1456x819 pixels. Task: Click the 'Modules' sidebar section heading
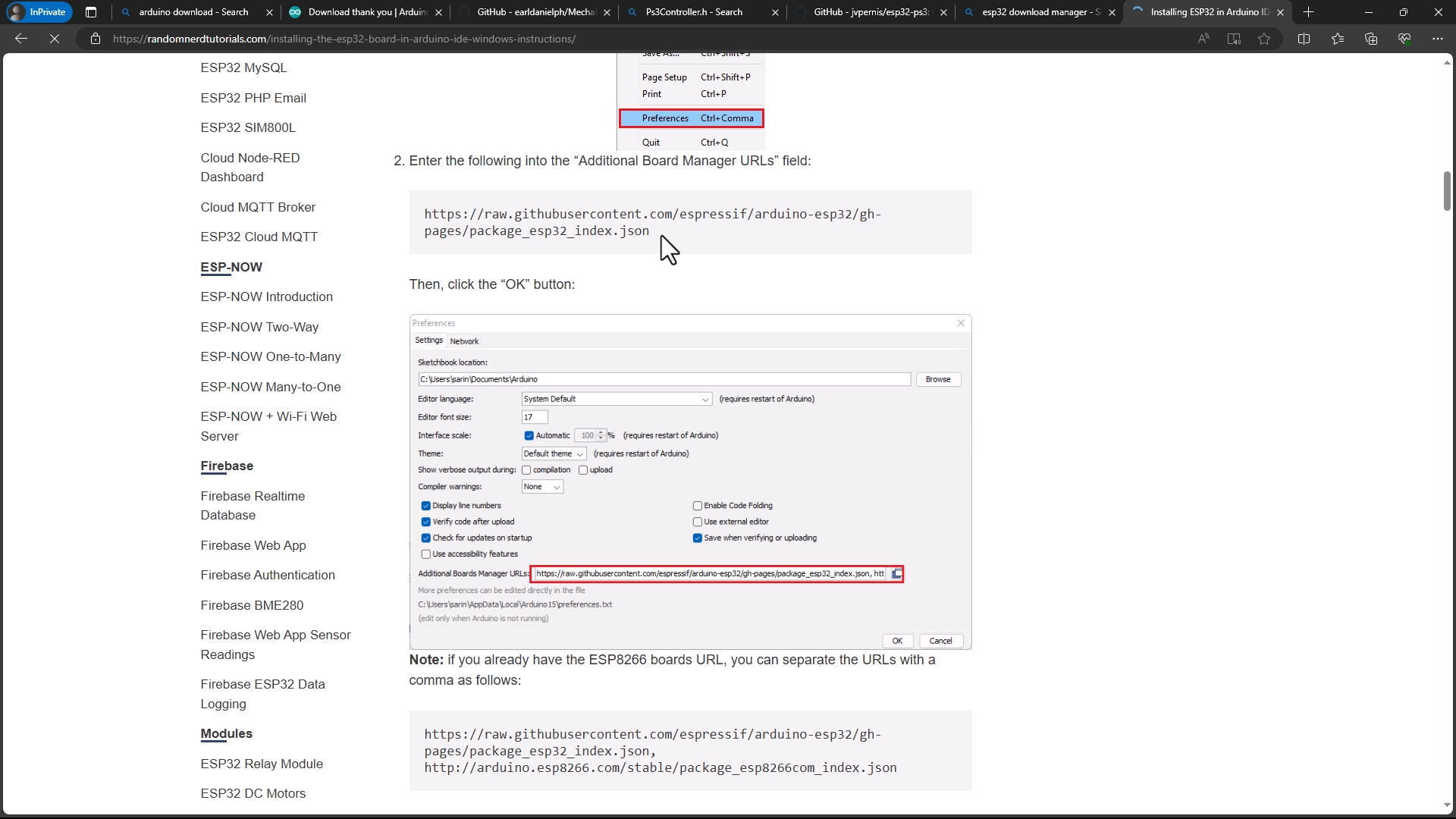(x=226, y=733)
